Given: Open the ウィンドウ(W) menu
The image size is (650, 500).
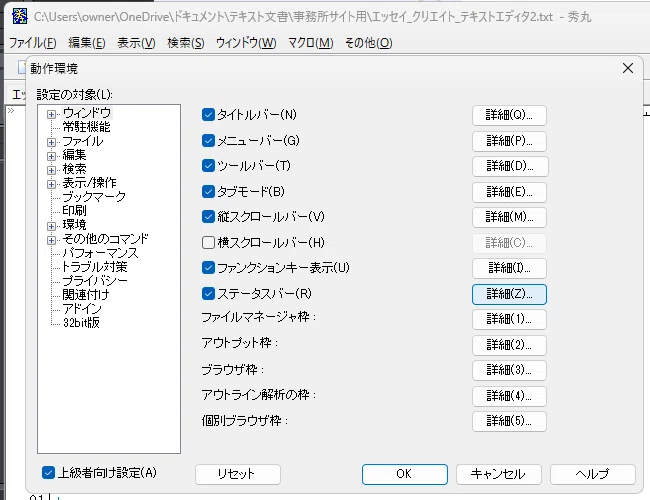Looking at the screenshot, I should click(246, 43).
